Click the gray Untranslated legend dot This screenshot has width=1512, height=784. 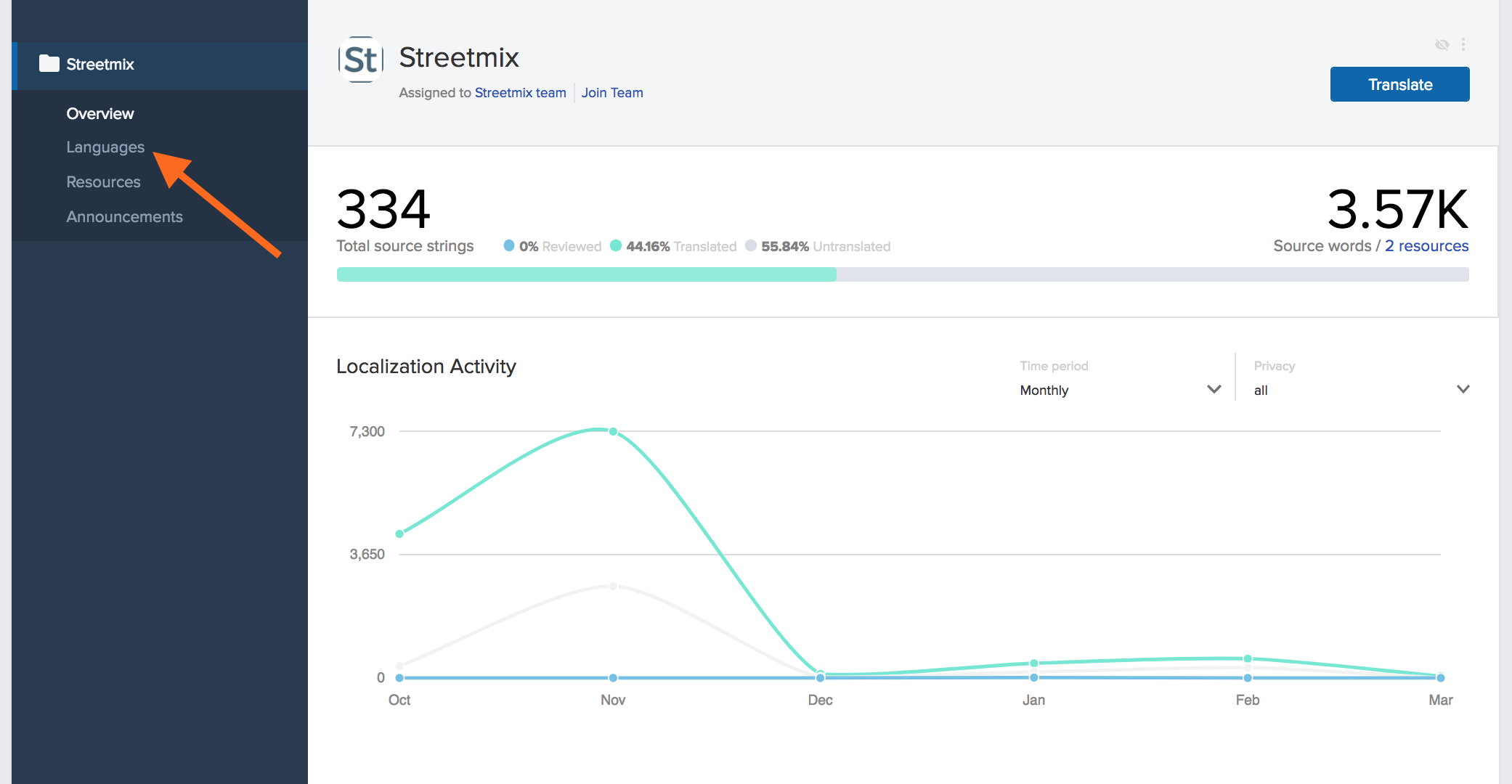(751, 245)
